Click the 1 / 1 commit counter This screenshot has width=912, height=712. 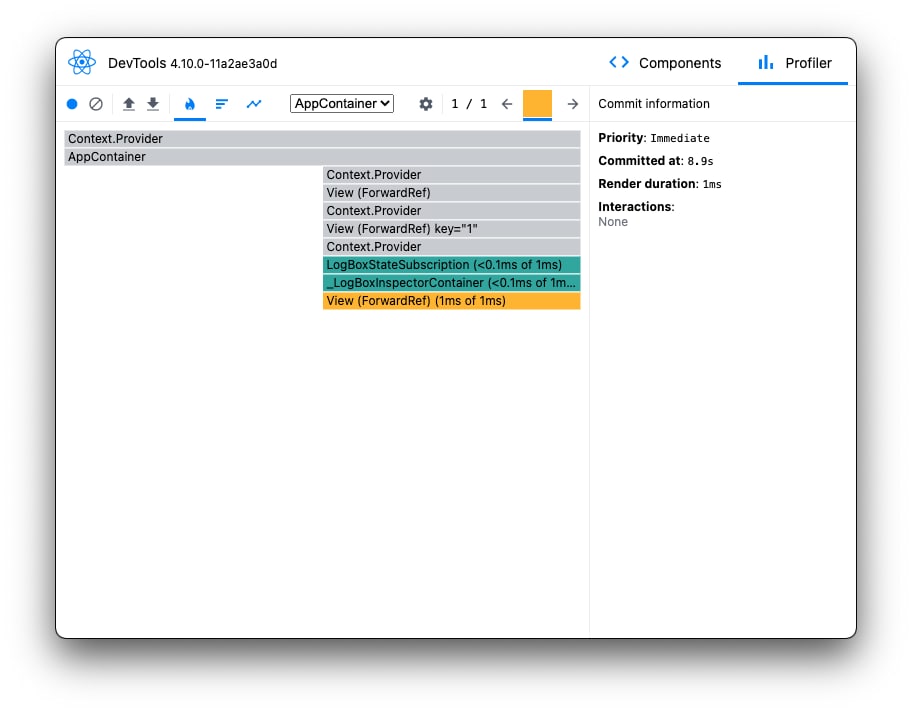(469, 104)
